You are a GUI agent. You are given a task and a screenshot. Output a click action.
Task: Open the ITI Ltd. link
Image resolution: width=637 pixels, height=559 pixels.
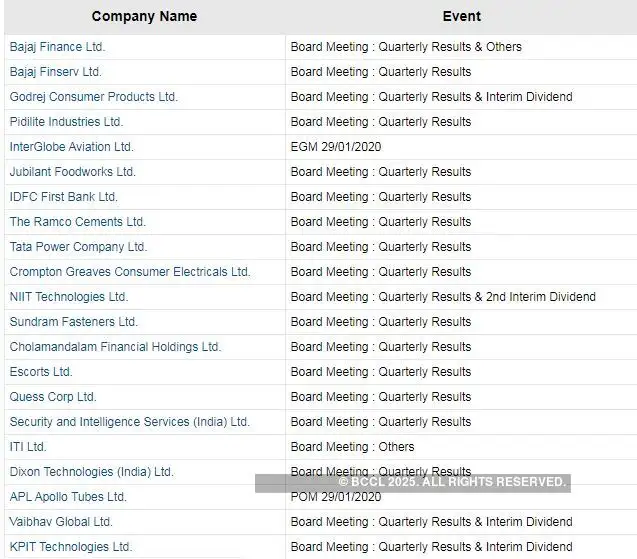pos(28,447)
